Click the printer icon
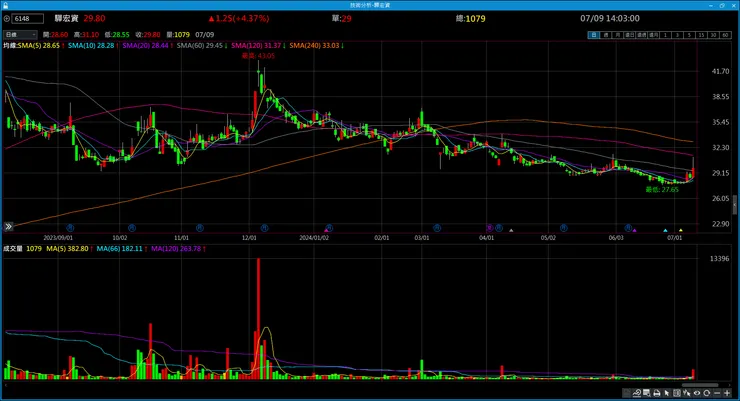This screenshot has width=740, height=401. click(x=656, y=393)
